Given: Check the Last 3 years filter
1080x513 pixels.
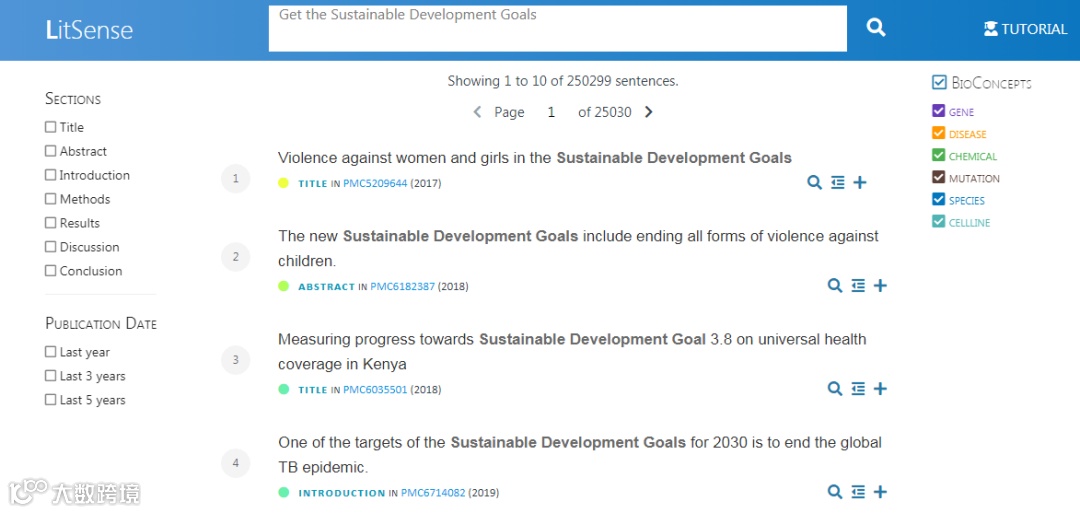Looking at the screenshot, I should [x=51, y=376].
